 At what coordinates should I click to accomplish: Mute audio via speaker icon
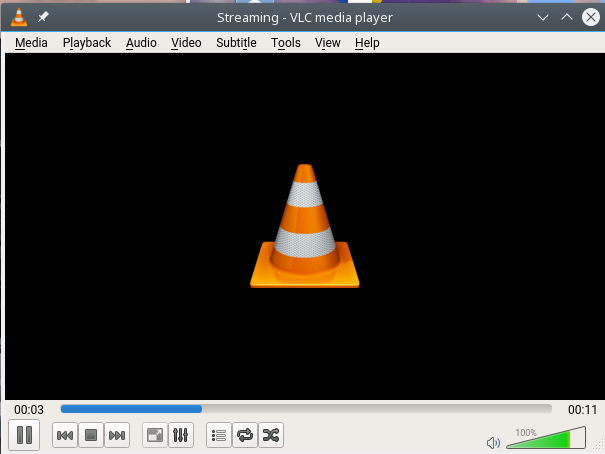493,442
